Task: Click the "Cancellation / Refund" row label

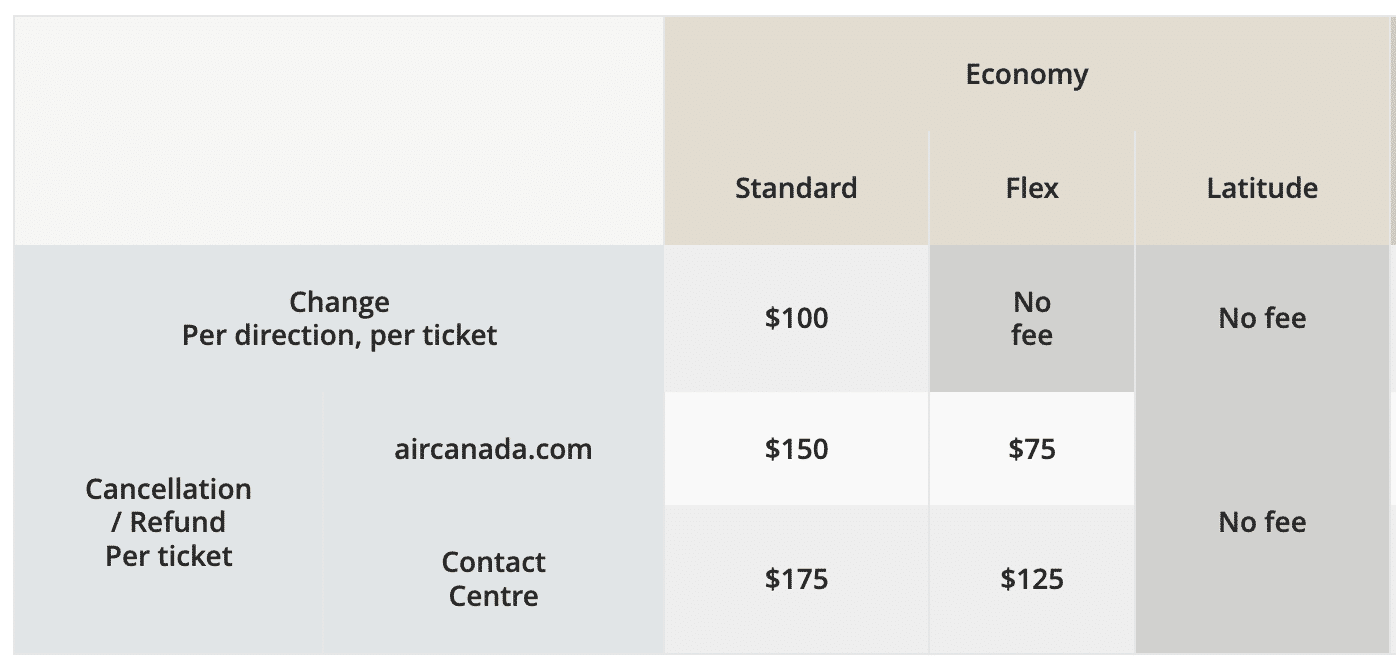Action: point(168,505)
